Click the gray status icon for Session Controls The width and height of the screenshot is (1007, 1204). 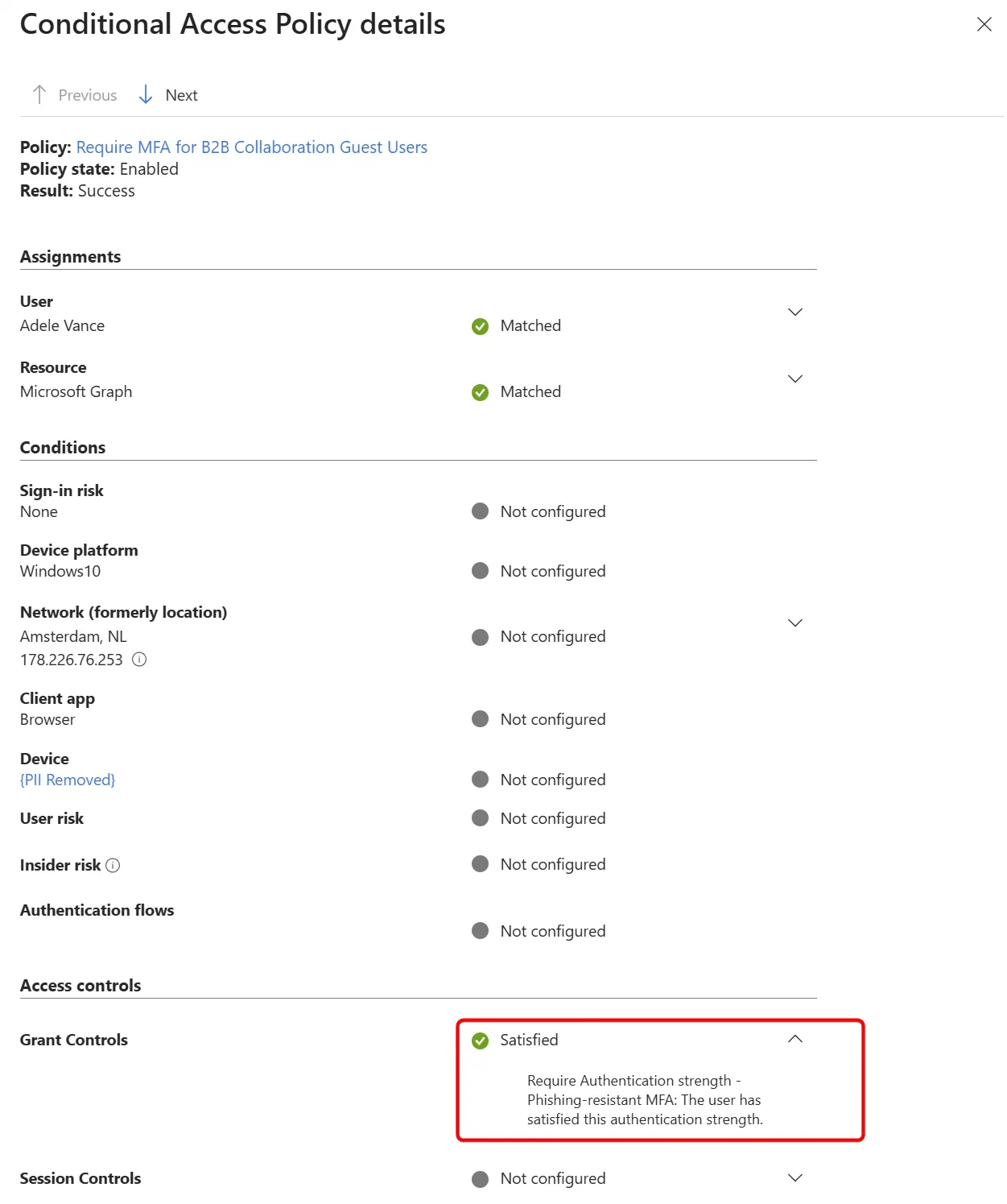[481, 1179]
